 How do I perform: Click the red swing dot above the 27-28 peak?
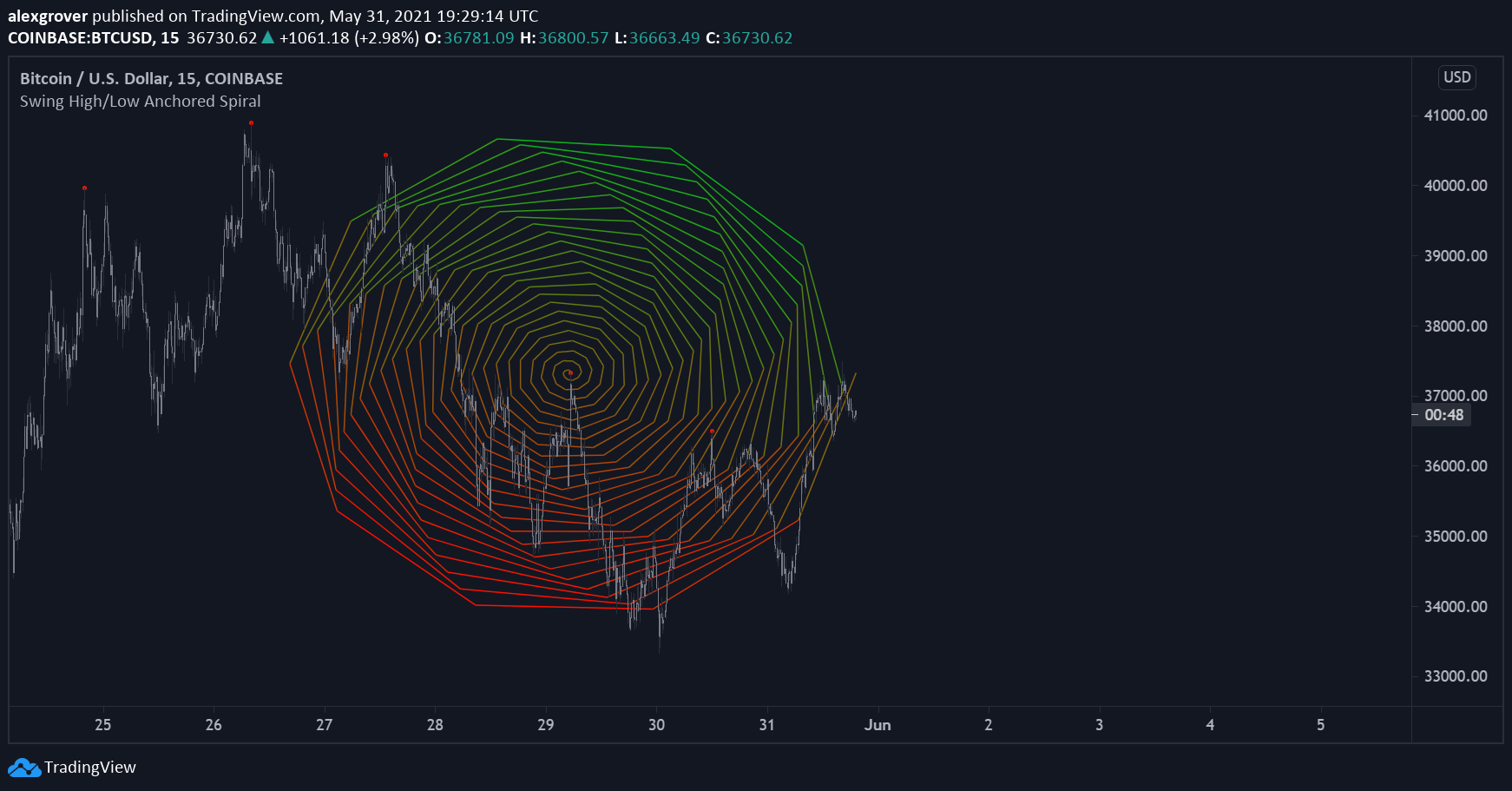pyautogui.click(x=385, y=155)
